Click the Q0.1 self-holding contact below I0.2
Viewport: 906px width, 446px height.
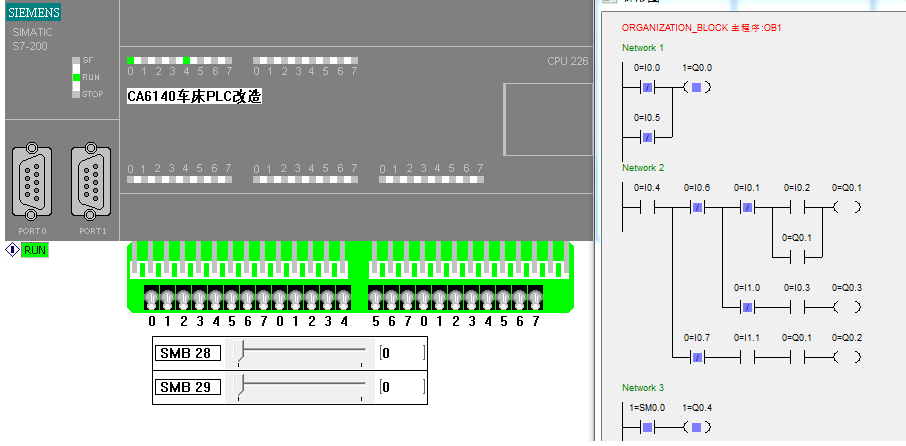point(797,257)
